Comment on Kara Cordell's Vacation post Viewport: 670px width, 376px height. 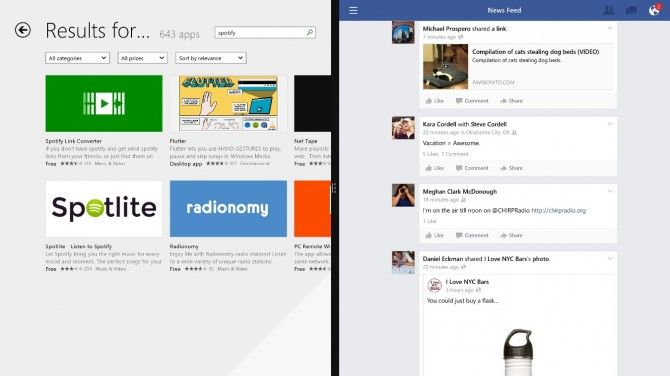click(472, 168)
